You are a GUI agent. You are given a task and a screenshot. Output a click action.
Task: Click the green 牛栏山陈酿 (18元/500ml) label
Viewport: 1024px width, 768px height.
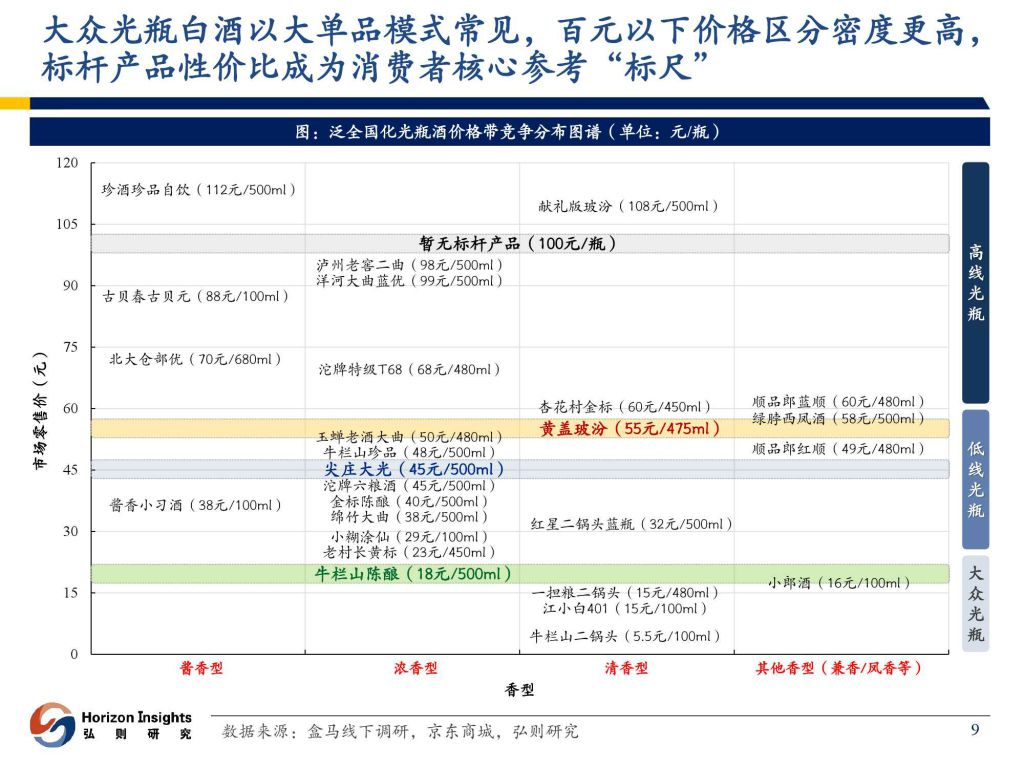(413, 574)
